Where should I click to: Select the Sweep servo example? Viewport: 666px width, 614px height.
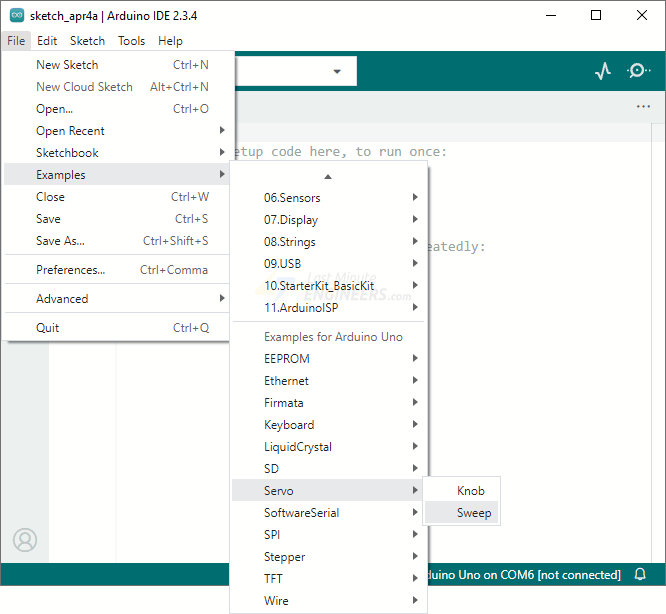(474, 513)
